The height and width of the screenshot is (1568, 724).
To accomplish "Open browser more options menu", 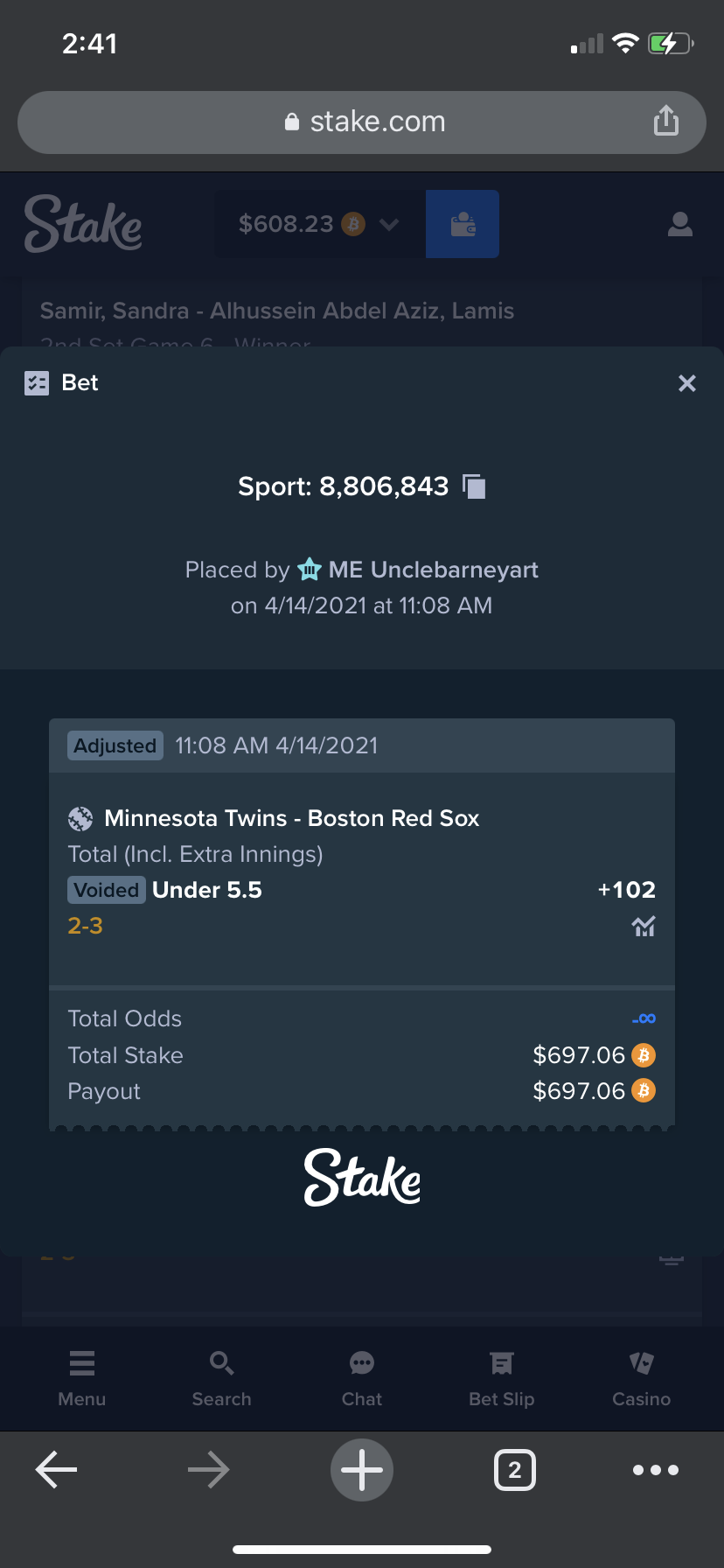I will click(656, 1470).
